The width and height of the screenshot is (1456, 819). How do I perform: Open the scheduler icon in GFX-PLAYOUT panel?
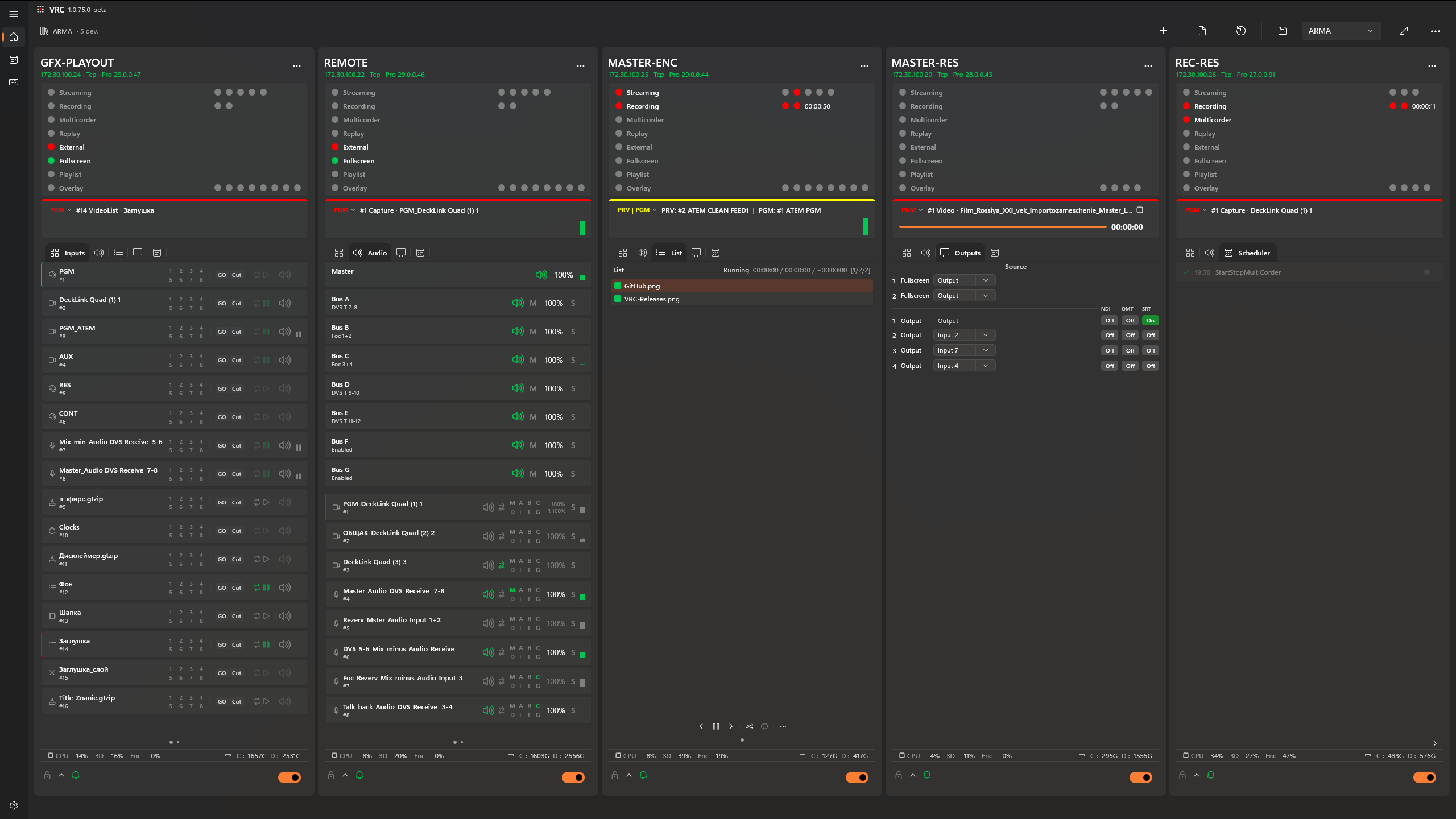(x=157, y=253)
